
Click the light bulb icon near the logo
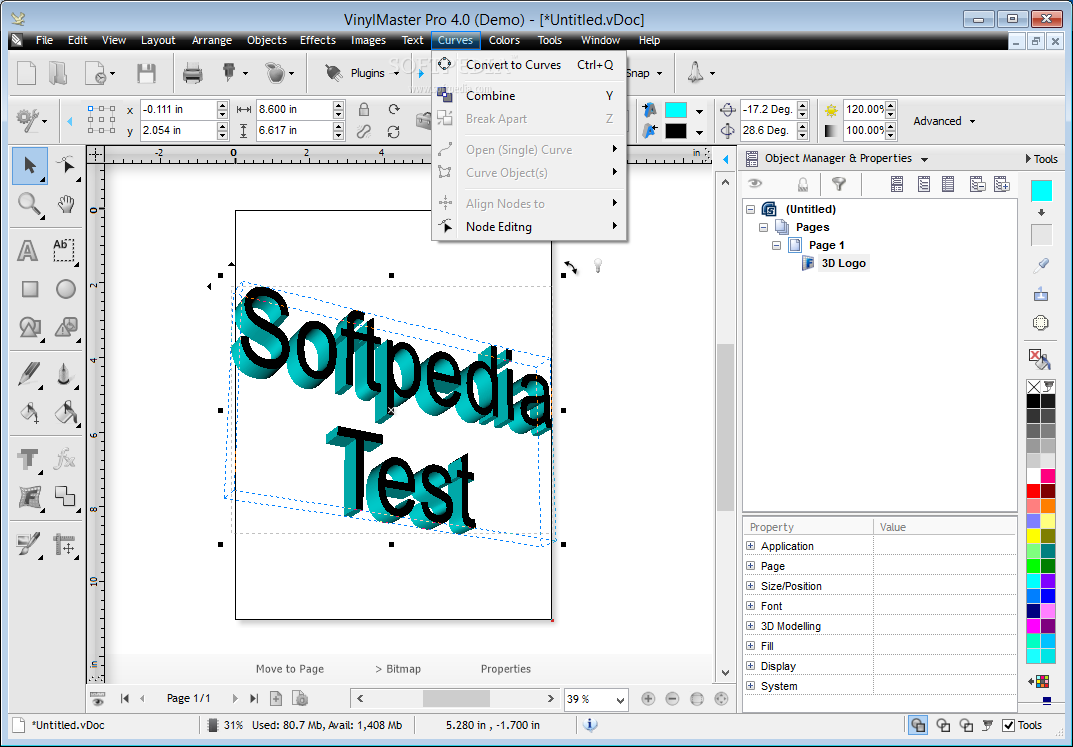pos(597,265)
